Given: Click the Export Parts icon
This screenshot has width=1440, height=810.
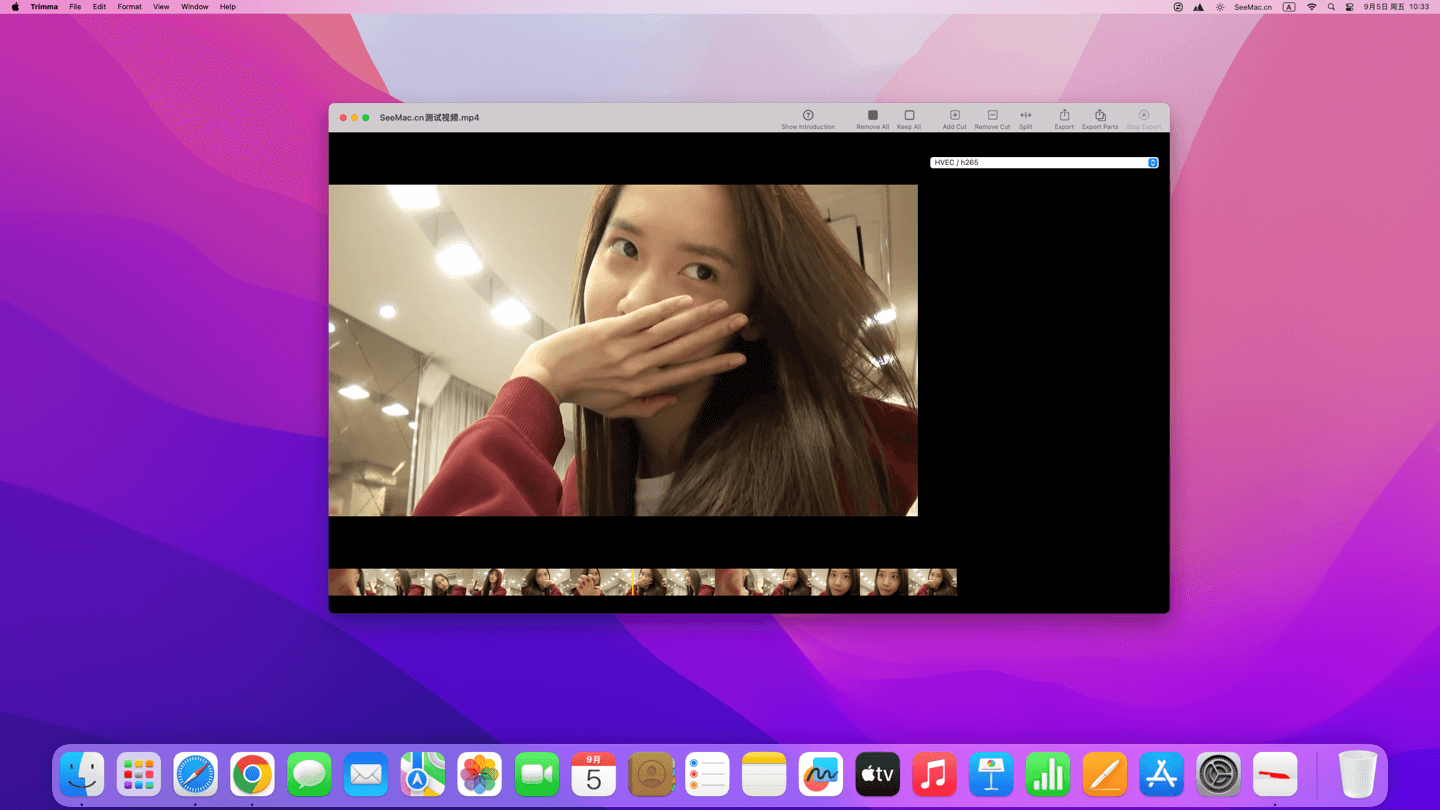Looking at the screenshot, I should pyautogui.click(x=1100, y=115).
